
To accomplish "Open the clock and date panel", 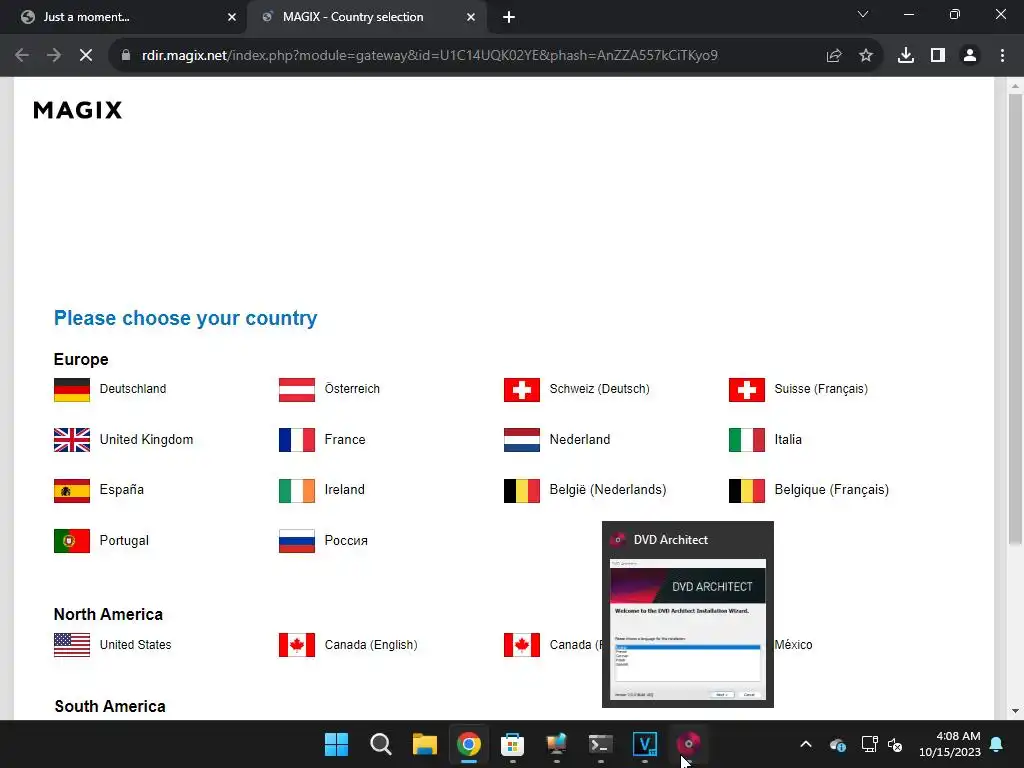I will [950, 744].
